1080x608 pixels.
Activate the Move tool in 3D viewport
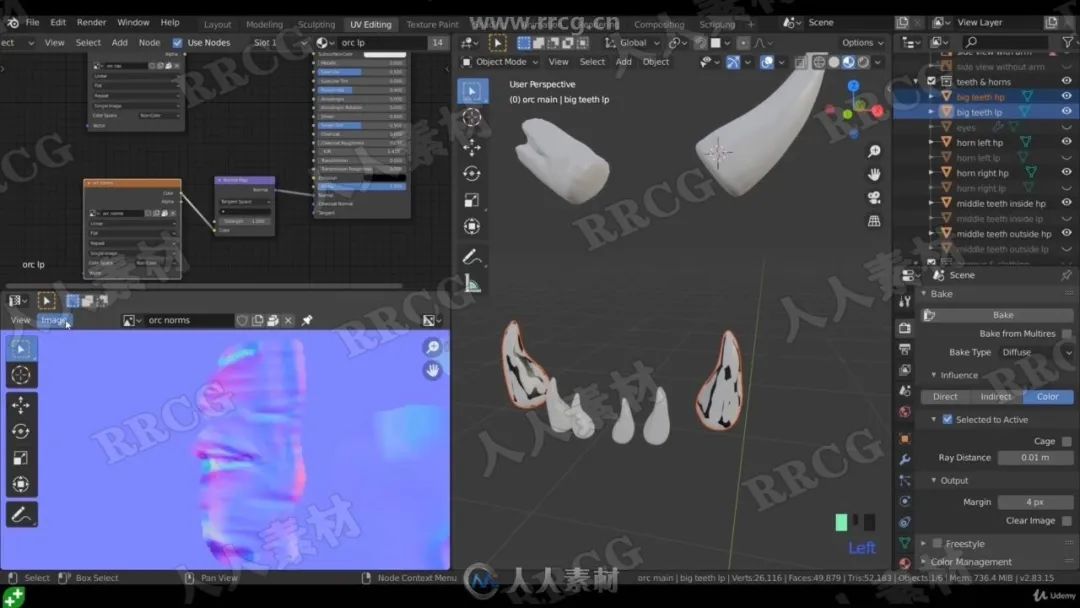click(x=472, y=147)
